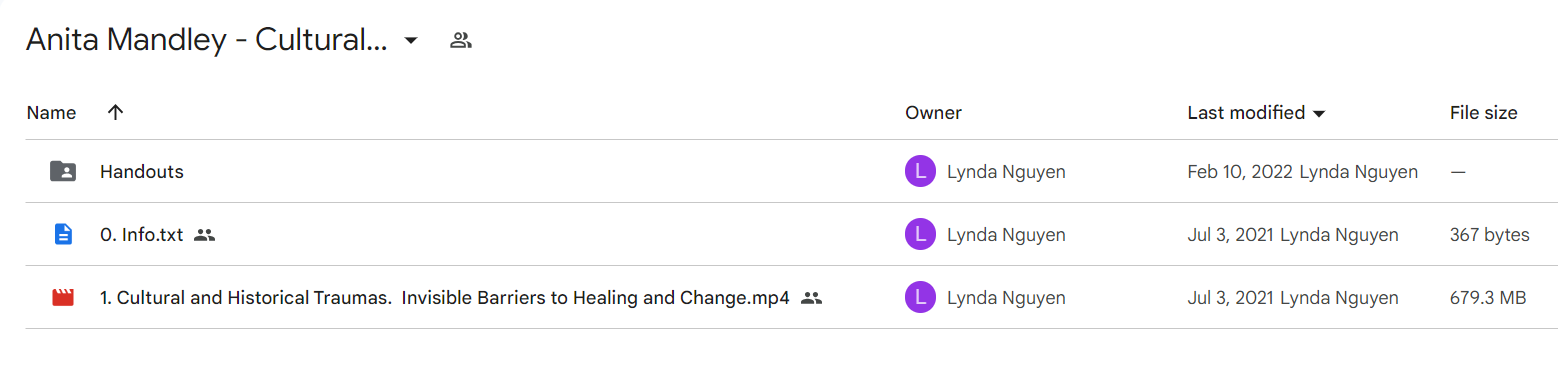This screenshot has width=1558, height=387.
Task: Sort files by the Name column
Action: click(x=51, y=113)
